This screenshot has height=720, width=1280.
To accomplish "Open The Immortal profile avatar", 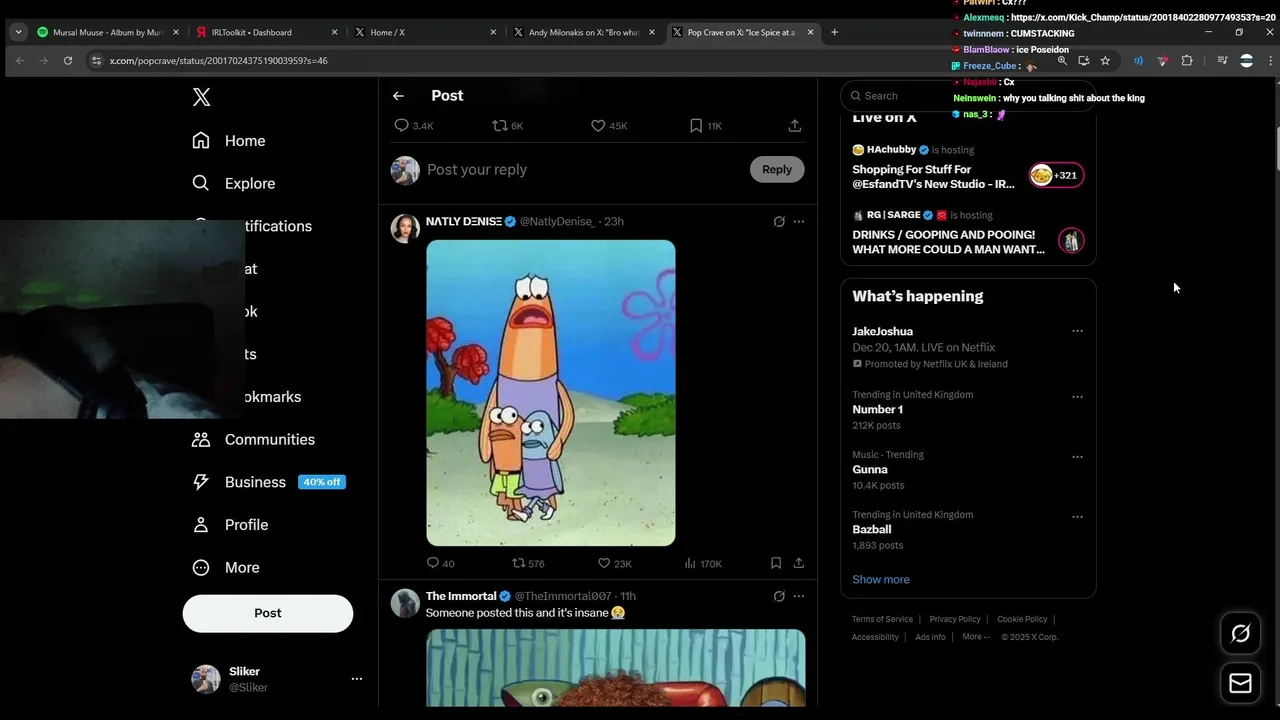I will pyautogui.click(x=405, y=603).
